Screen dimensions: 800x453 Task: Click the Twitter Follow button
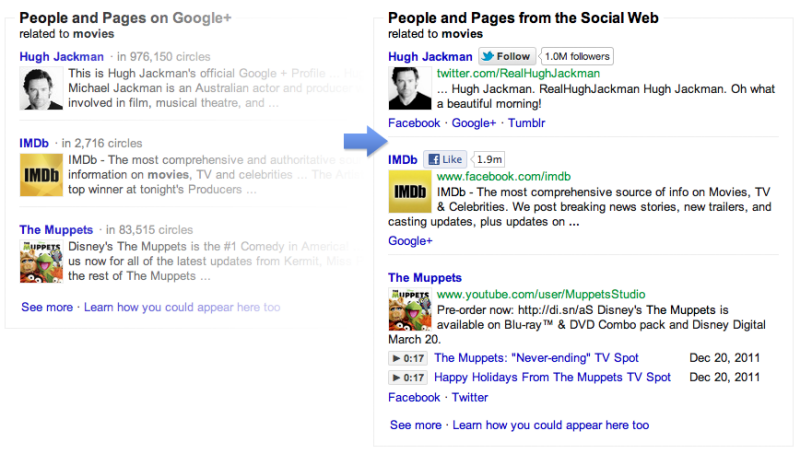506,57
